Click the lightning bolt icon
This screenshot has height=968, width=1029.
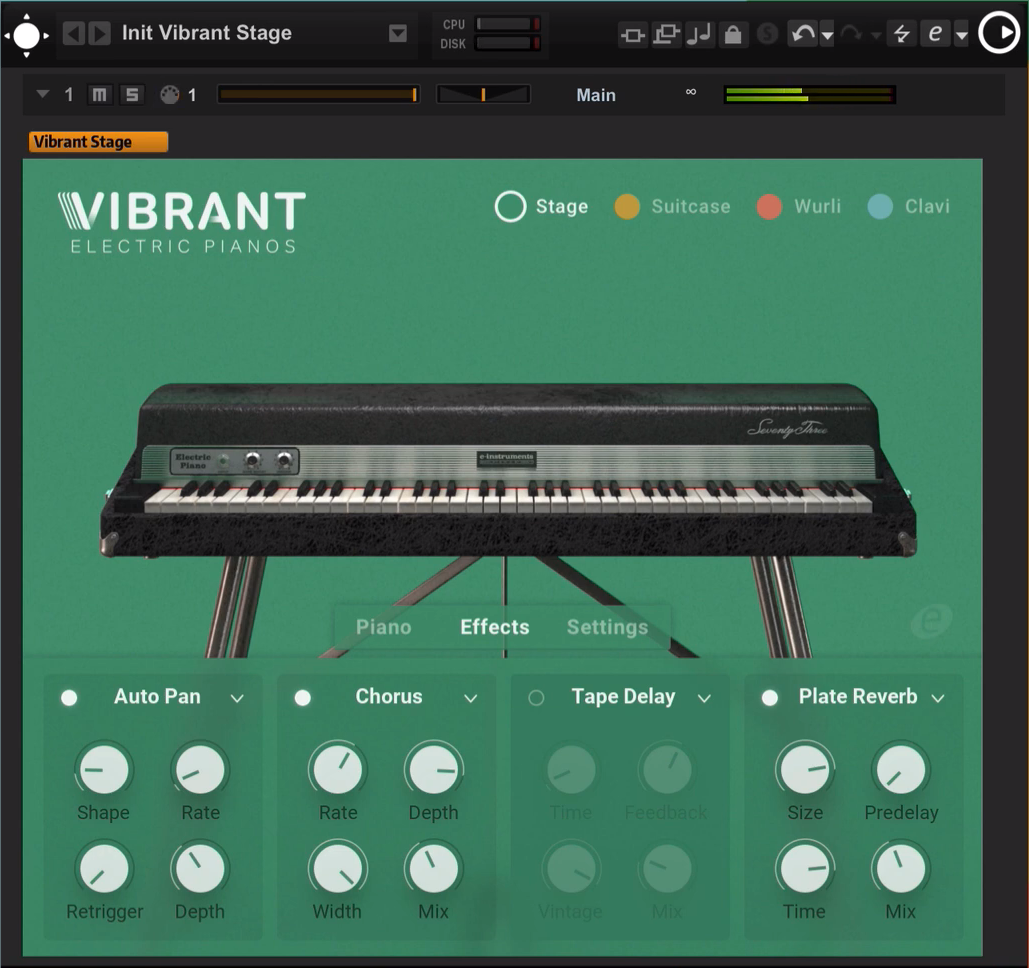(x=902, y=33)
